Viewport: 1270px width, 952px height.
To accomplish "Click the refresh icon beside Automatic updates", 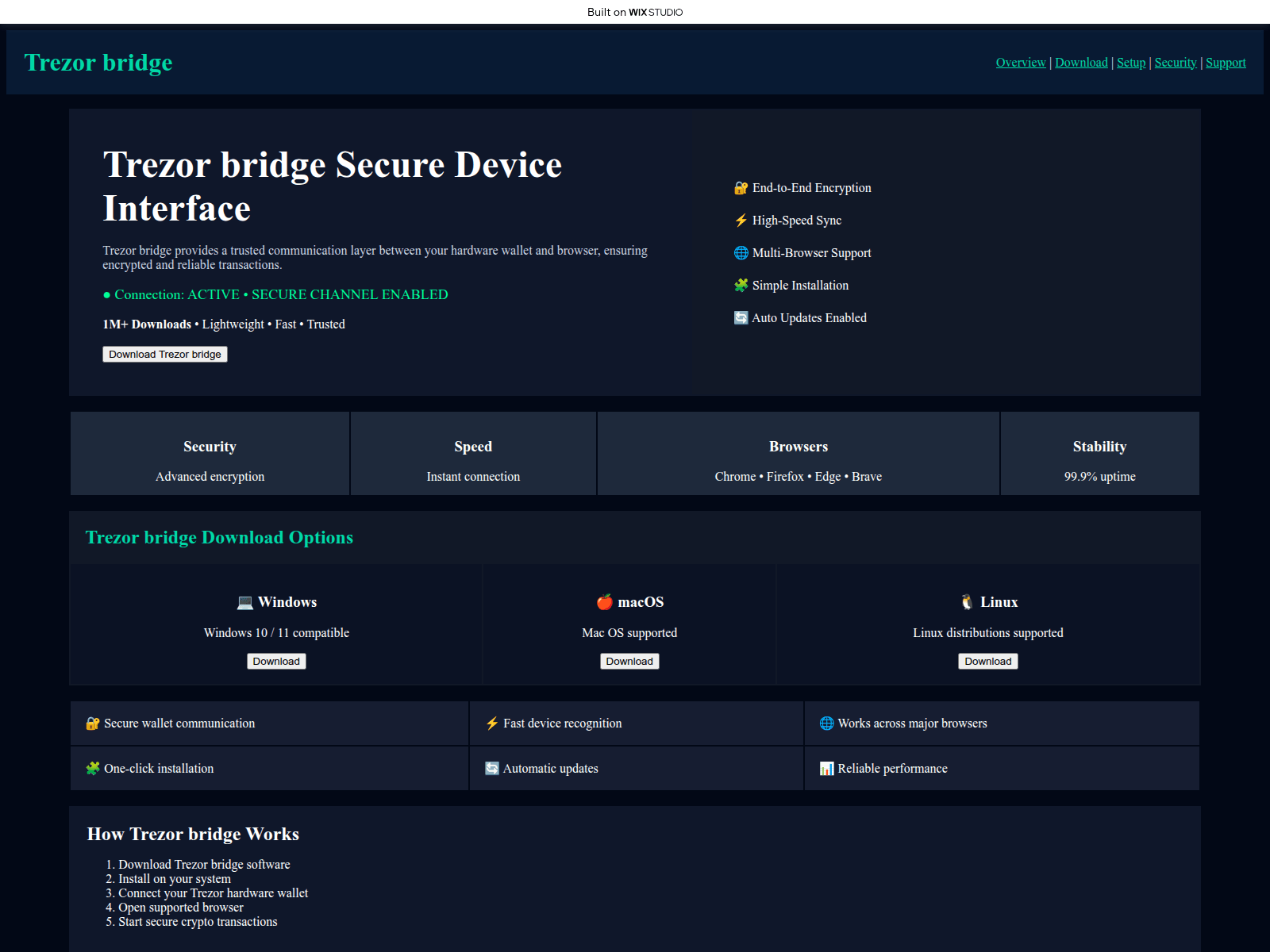I will click(492, 769).
